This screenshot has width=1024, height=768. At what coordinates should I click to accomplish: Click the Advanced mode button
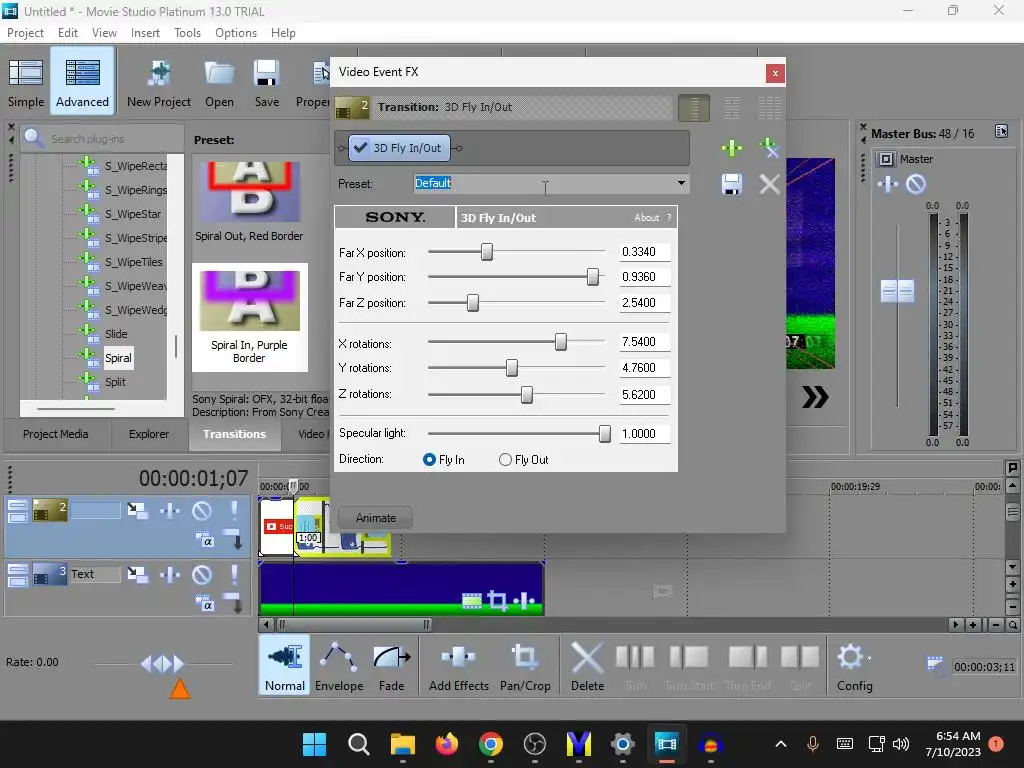click(x=82, y=82)
